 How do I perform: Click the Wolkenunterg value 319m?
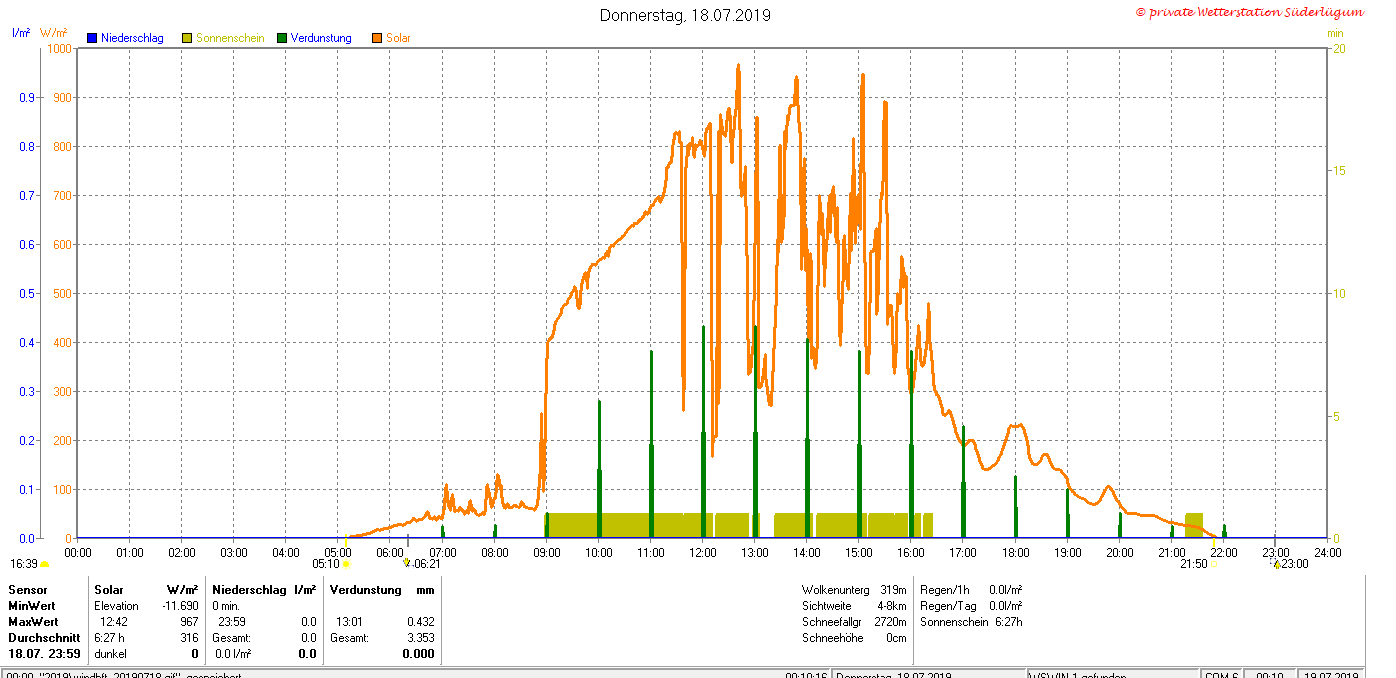[892, 590]
